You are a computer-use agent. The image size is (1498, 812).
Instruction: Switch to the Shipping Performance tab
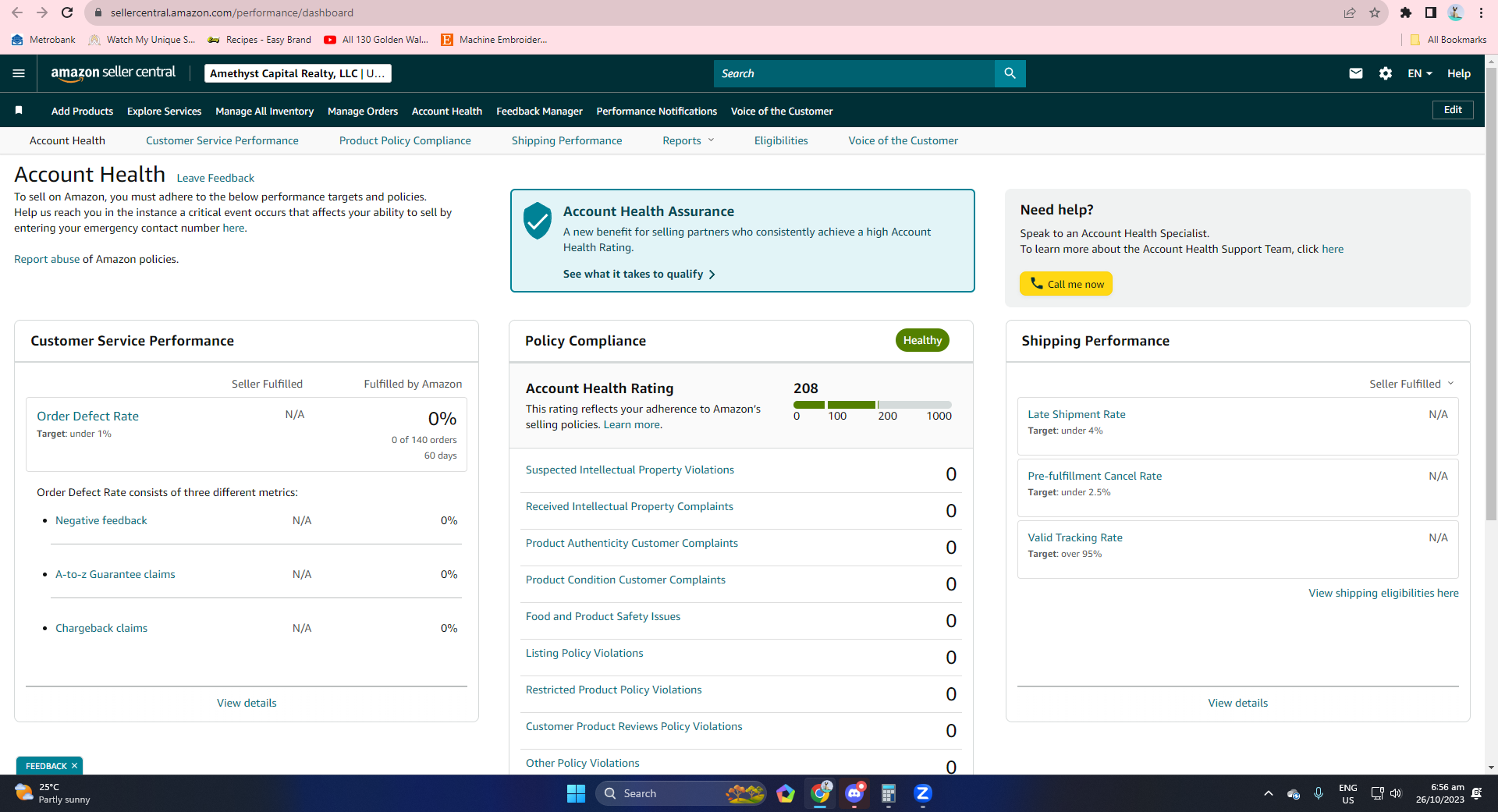(567, 140)
